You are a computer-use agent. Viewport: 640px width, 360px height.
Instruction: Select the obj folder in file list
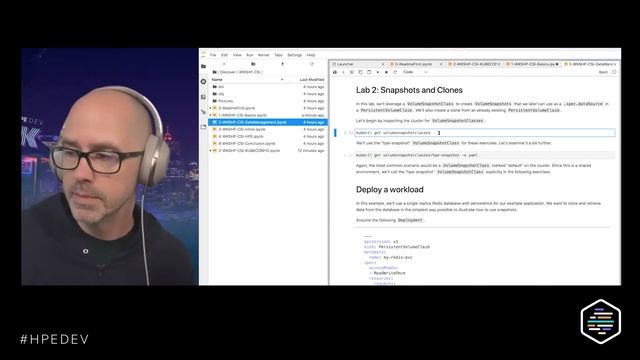coord(268,94)
